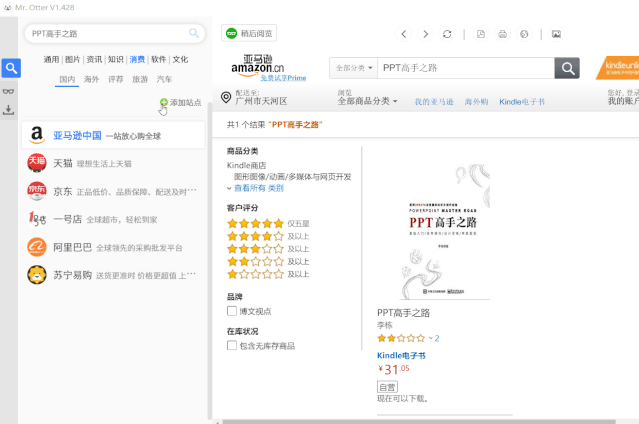The image size is (639, 424).
Task: Click the Kindle商店 category
Action: 247,165
